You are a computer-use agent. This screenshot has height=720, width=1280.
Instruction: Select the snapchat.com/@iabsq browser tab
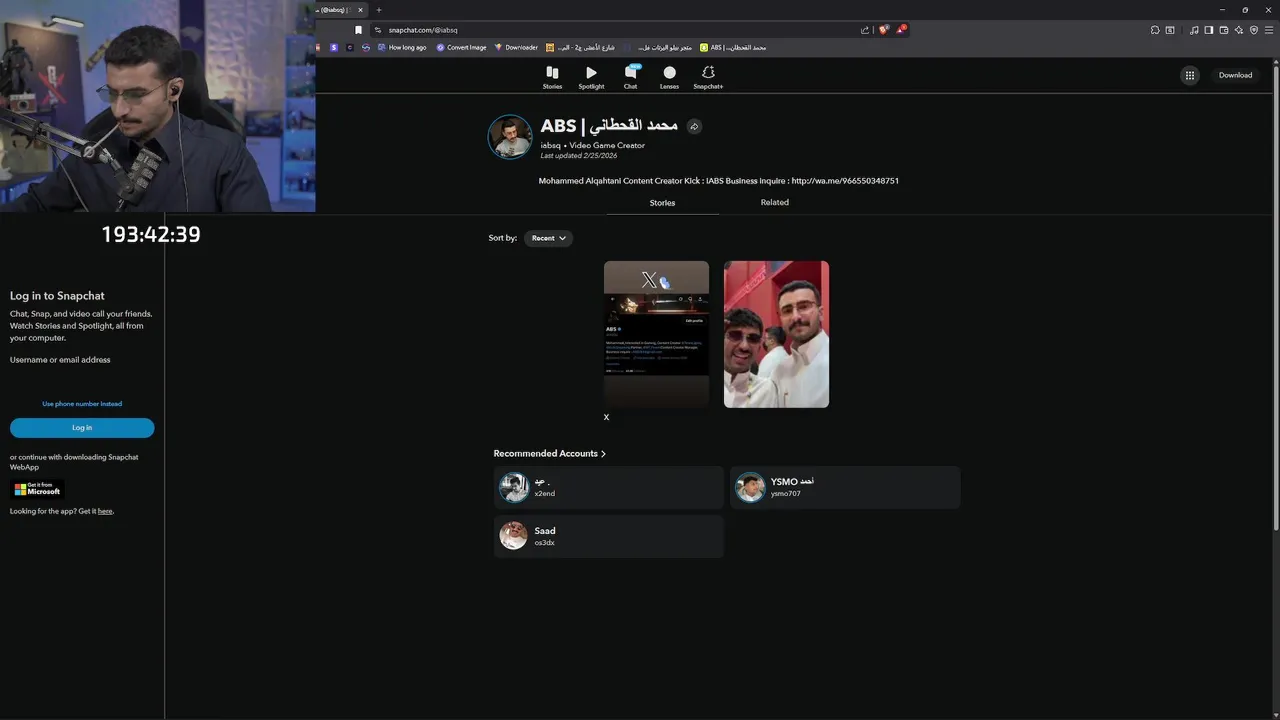tap(342, 10)
